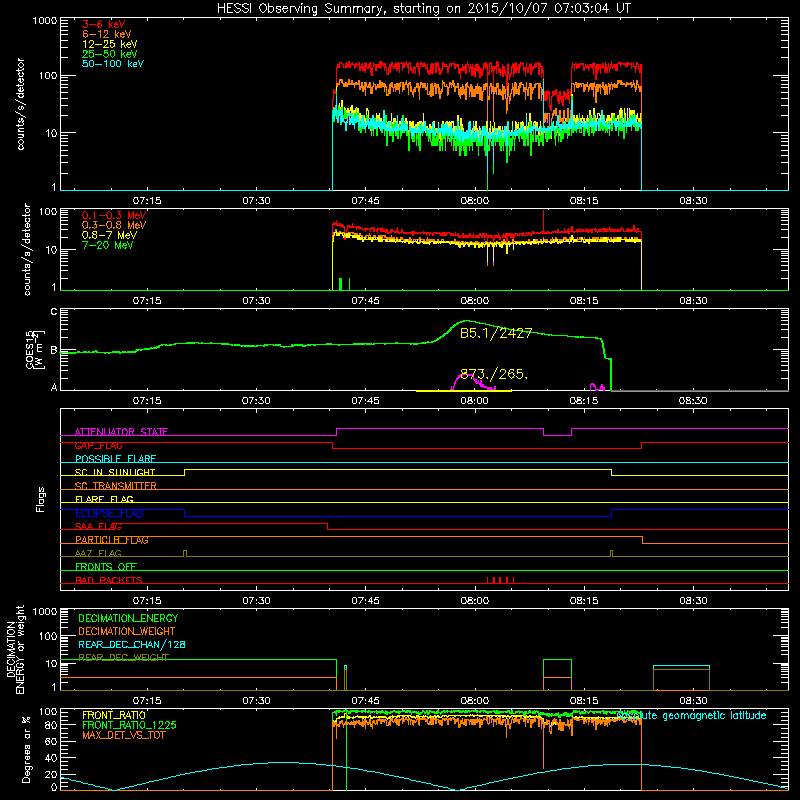Click the BAD_PACKETS tick marks near 08:00
Screen dimensions: 800x800
pyautogui.click(x=501, y=580)
